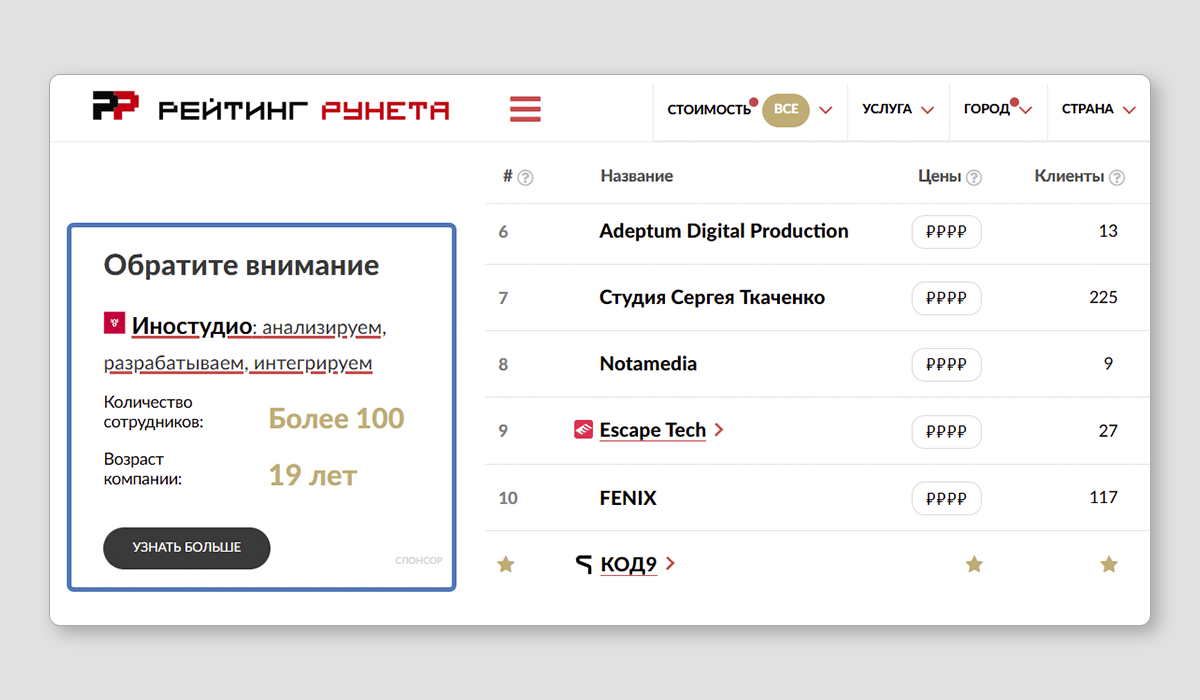Click the help icon beside the # column
The height and width of the screenshot is (700, 1200).
click(x=525, y=177)
